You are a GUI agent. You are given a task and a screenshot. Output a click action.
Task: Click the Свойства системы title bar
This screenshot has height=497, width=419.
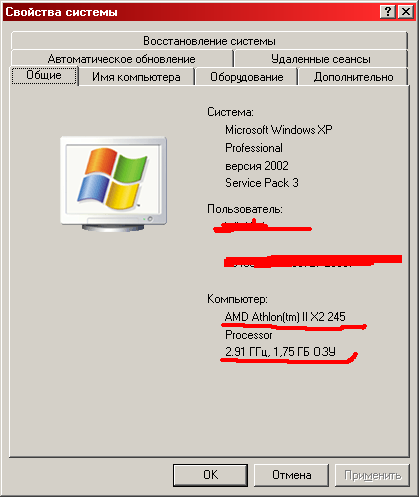click(x=190, y=12)
